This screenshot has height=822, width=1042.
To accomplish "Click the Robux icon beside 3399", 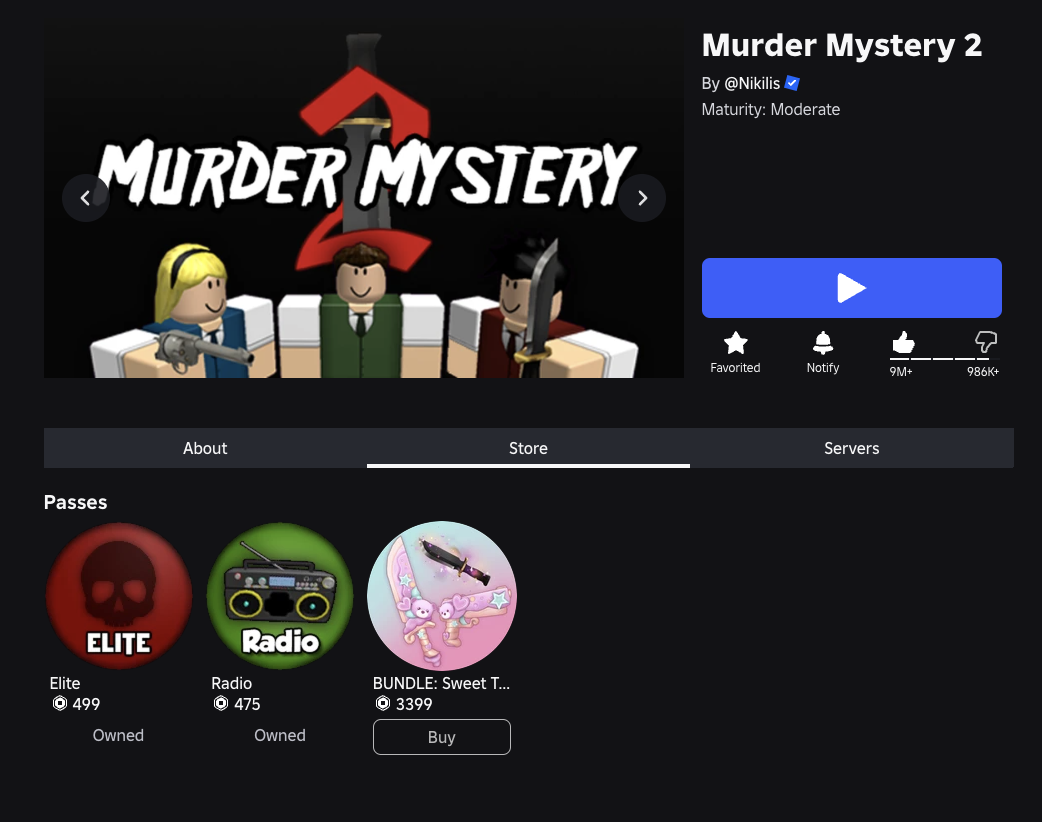I will (383, 703).
